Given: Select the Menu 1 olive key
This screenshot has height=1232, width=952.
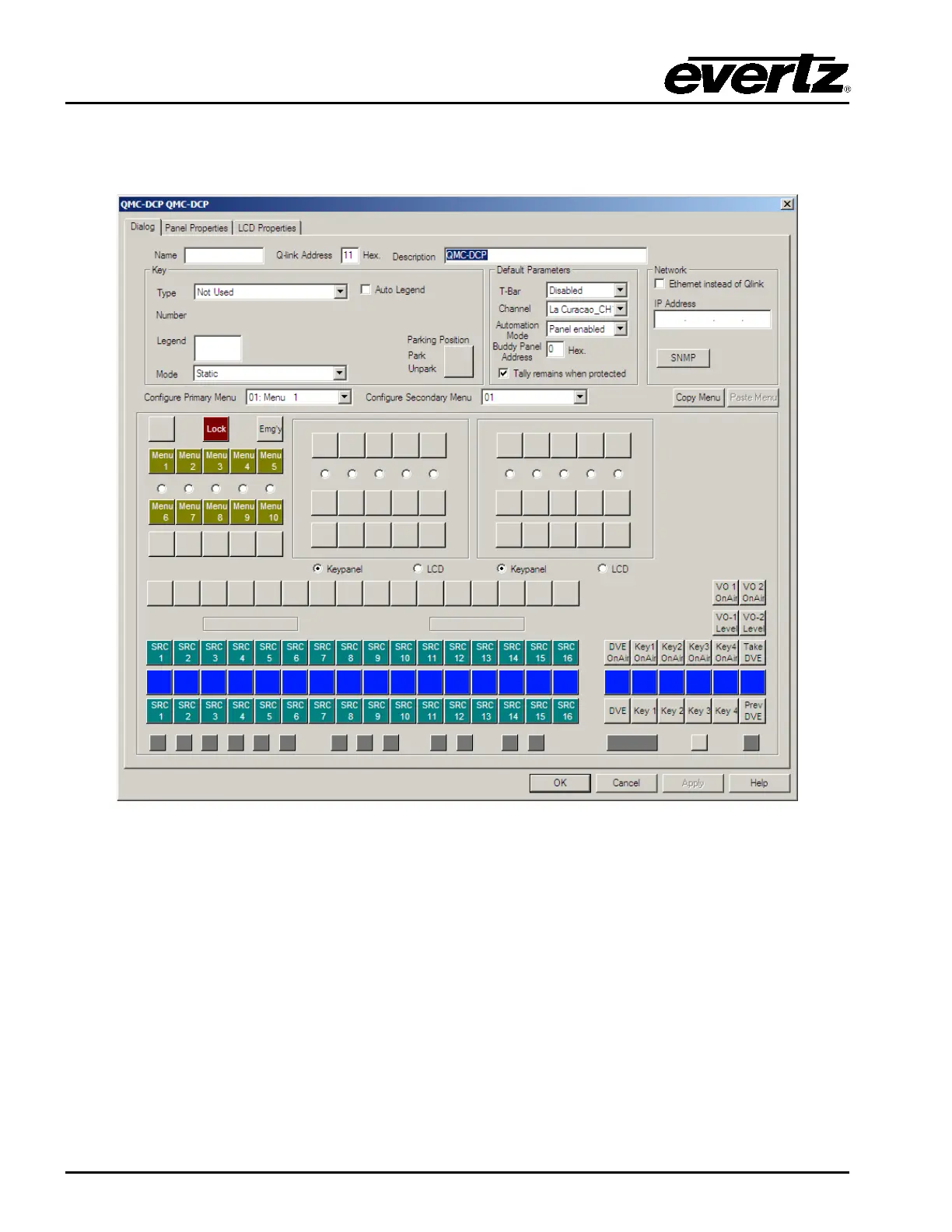Looking at the screenshot, I should [162, 461].
